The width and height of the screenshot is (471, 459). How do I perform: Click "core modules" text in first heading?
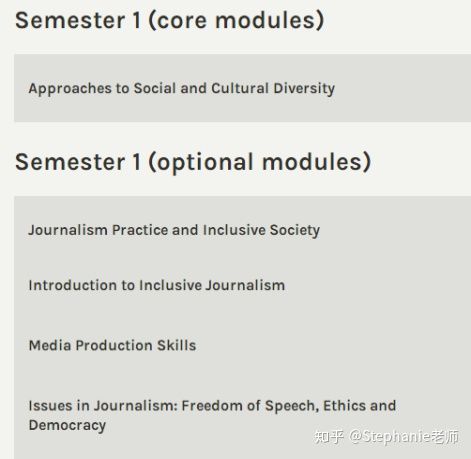[x=236, y=21]
